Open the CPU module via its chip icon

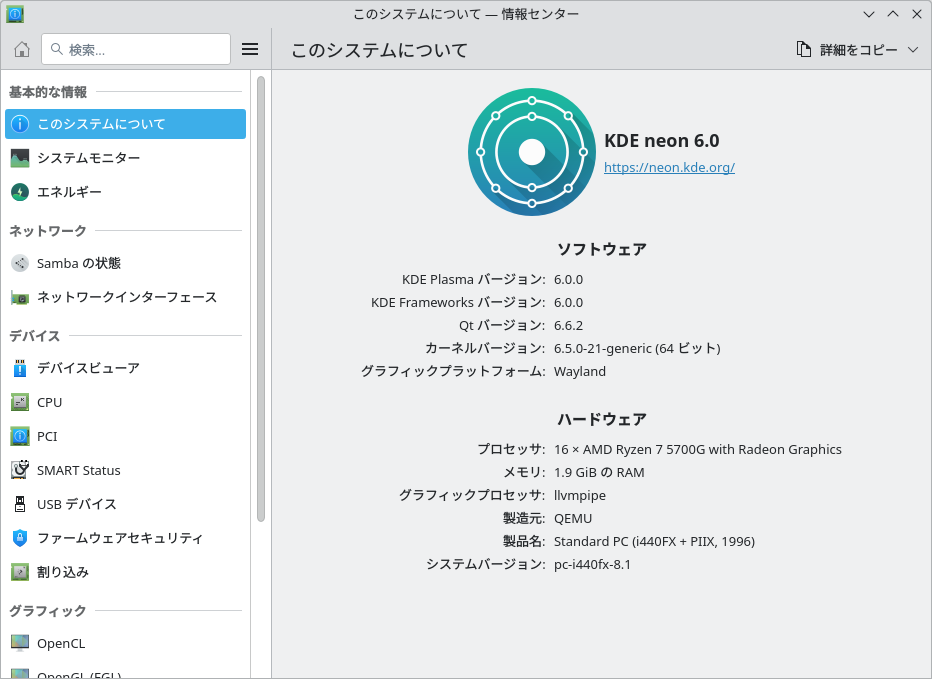20,403
